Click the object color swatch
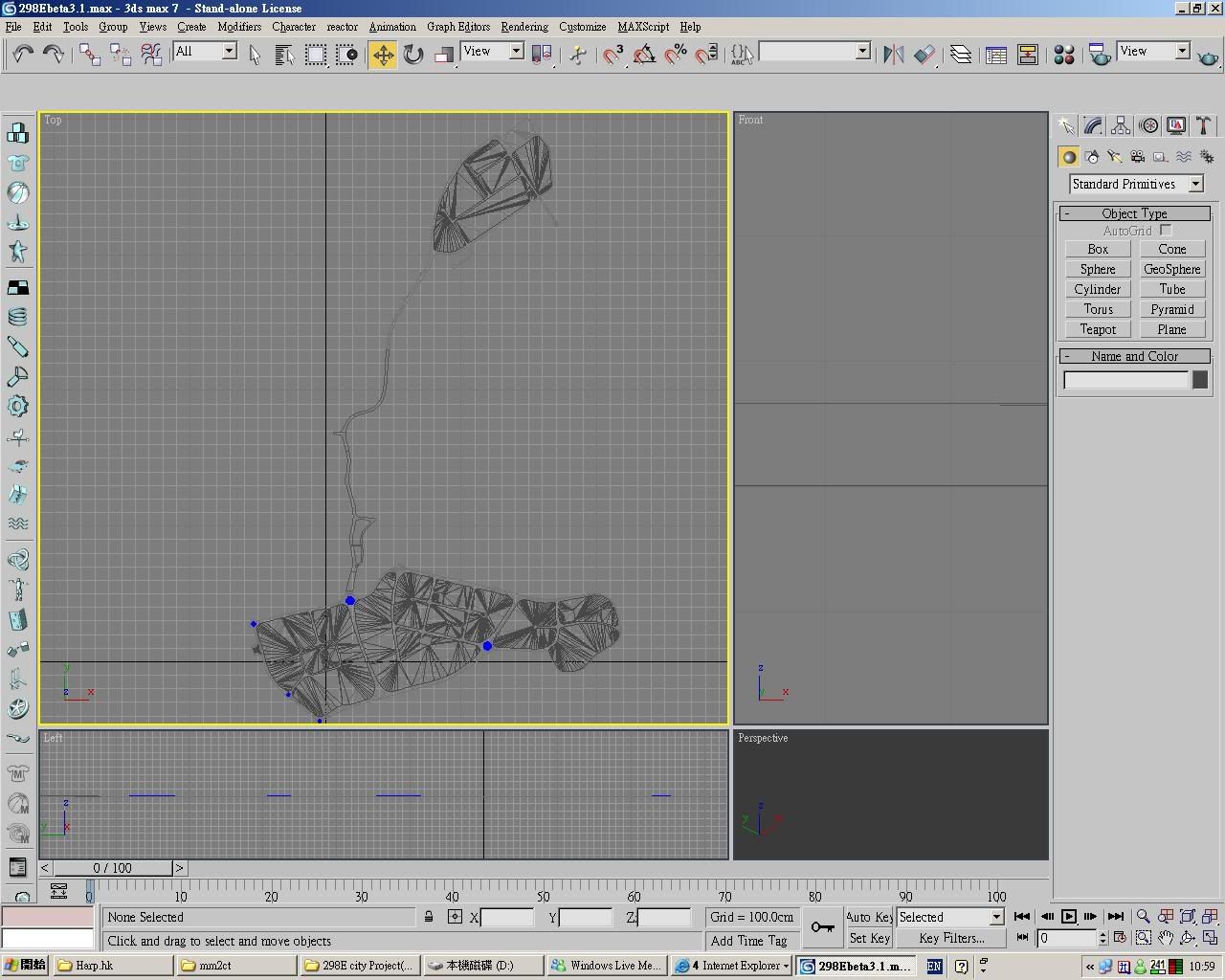Viewport: 1225px width, 980px height. [1200, 380]
